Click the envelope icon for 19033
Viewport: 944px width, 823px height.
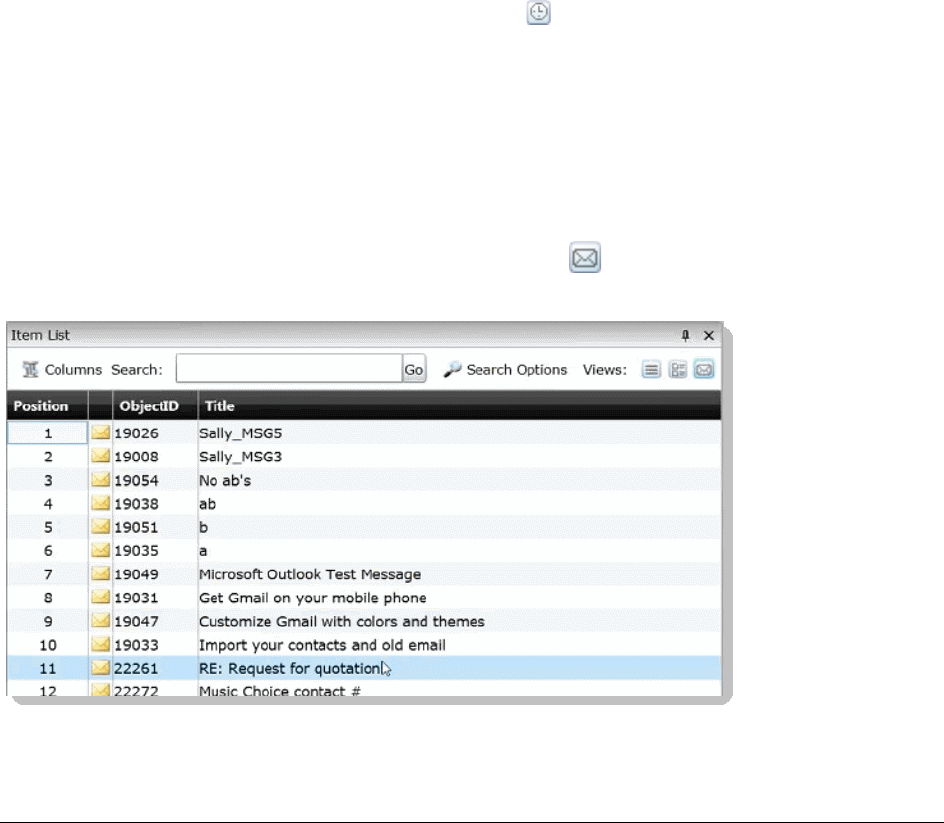pos(101,645)
